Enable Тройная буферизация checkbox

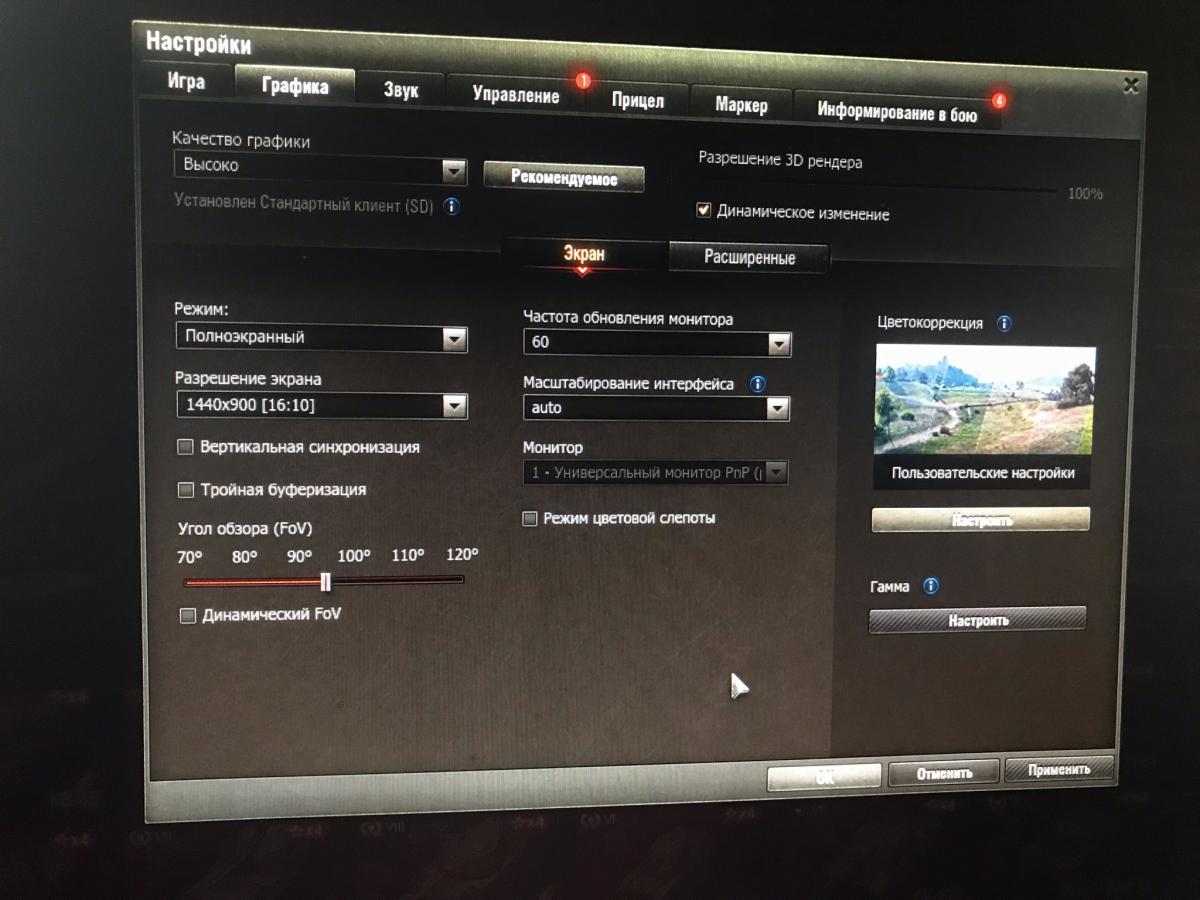[x=185, y=490]
